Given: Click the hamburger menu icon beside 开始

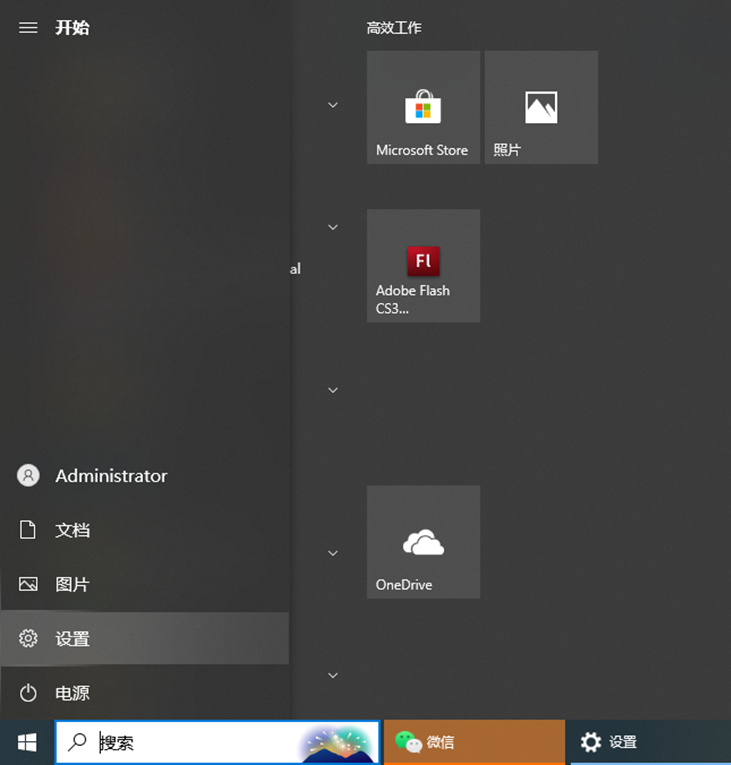Looking at the screenshot, I should (x=28, y=28).
